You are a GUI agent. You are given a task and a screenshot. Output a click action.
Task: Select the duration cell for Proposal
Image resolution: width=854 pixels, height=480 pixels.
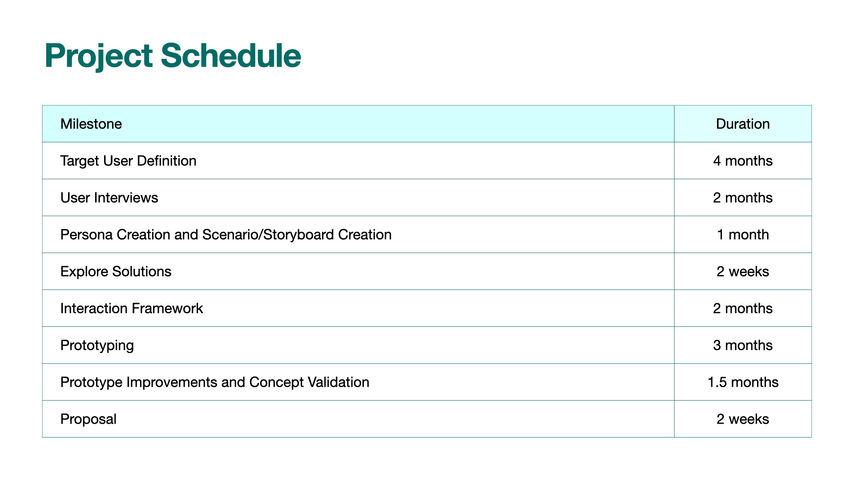point(742,420)
